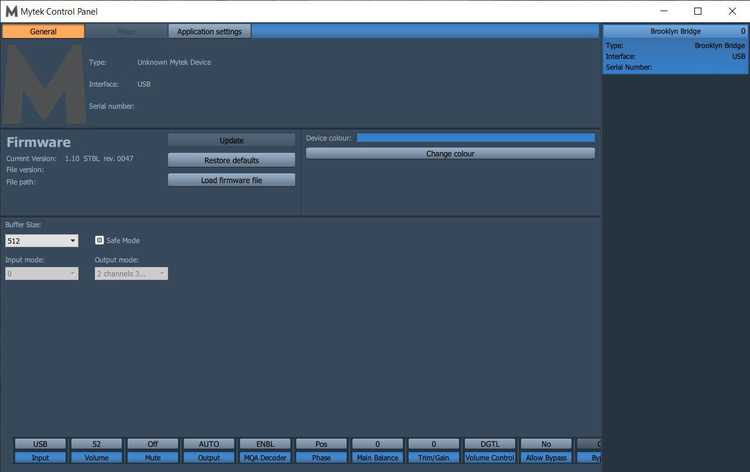The image size is (750, 472).
Task: Click Restore defaults button
Action: 232,160
